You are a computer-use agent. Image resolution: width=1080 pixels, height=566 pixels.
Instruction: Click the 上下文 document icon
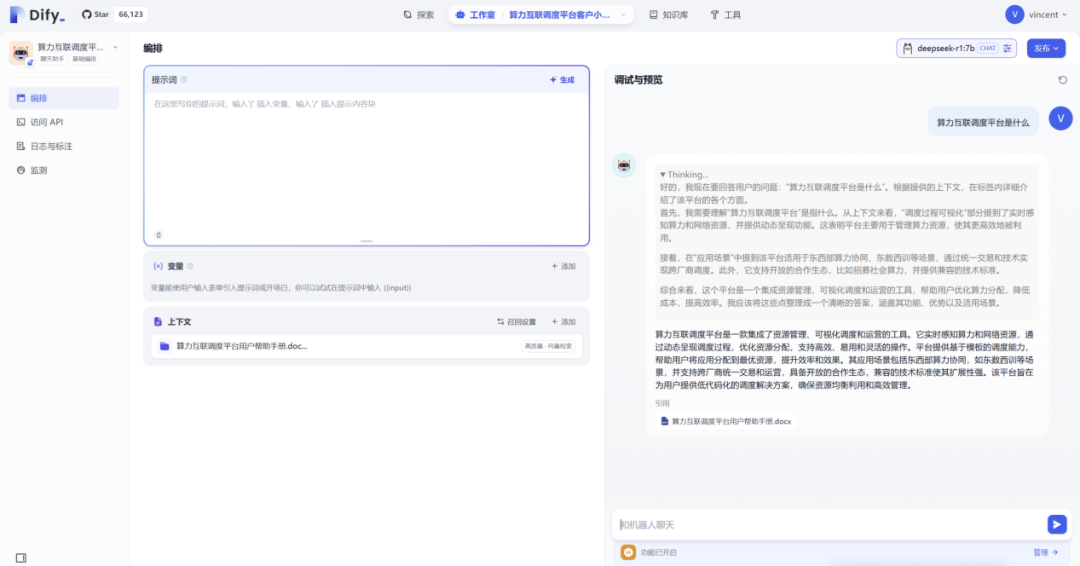pos(158,322)
